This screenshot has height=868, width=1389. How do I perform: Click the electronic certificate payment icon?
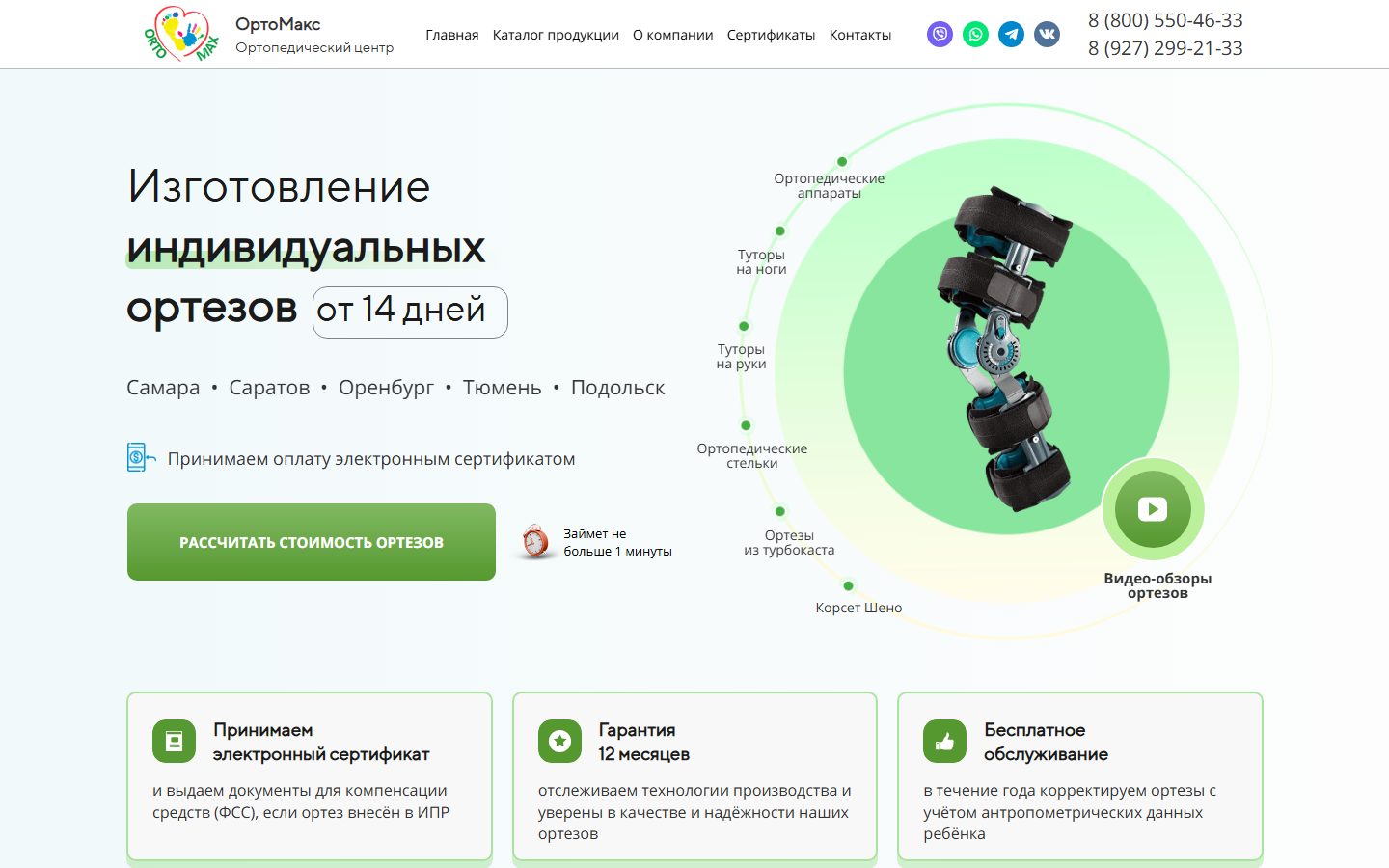[141, 457]
